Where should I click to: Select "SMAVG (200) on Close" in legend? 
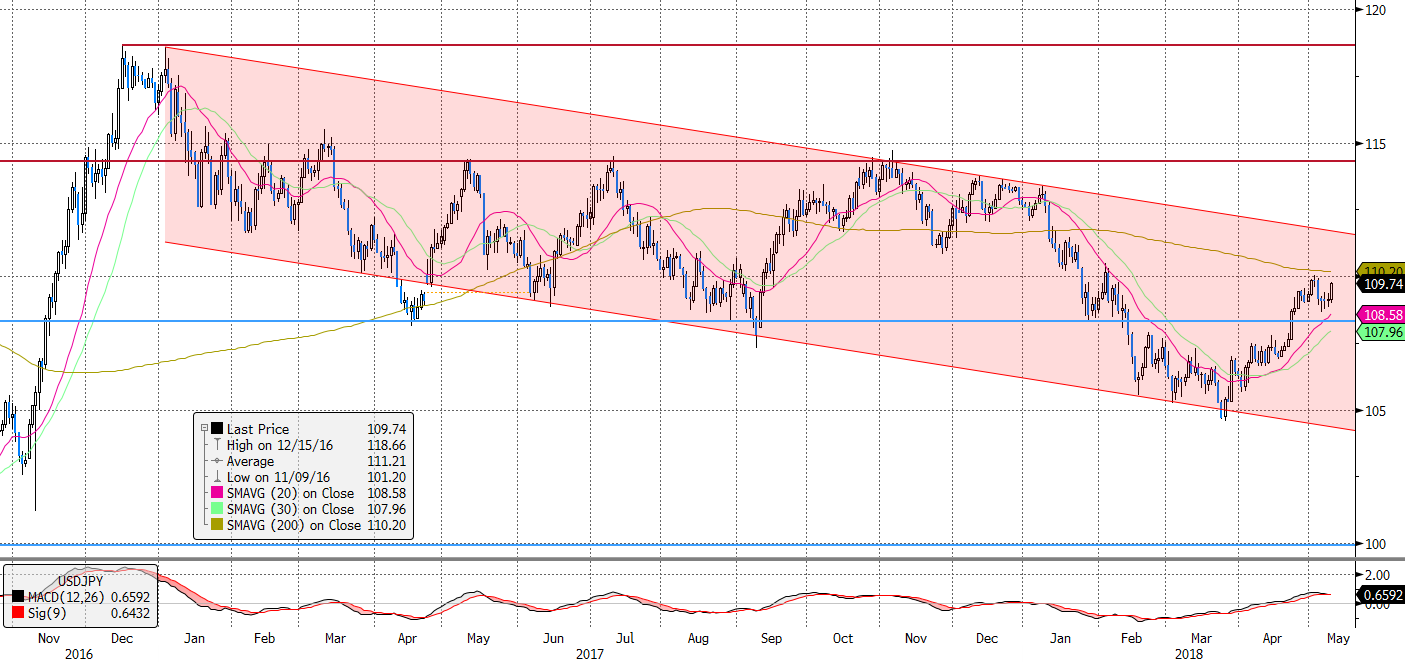pos(294,525)
